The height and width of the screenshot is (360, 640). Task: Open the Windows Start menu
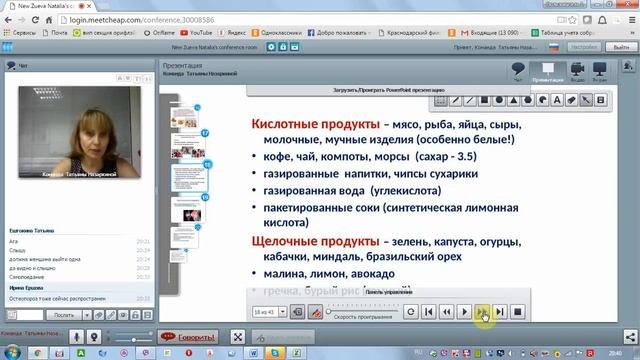[x=13, y=353]
